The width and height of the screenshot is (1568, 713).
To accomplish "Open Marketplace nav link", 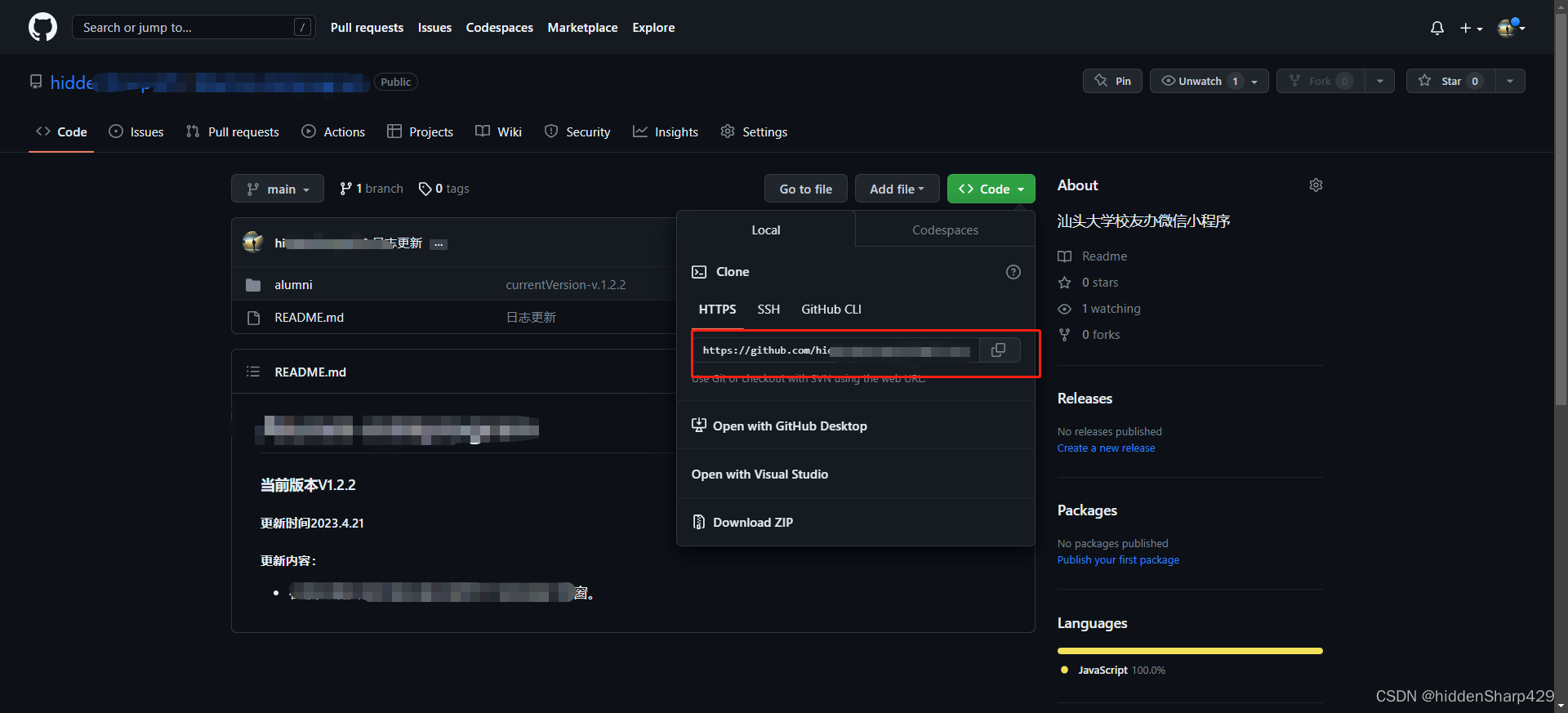I will pos(583,28).
